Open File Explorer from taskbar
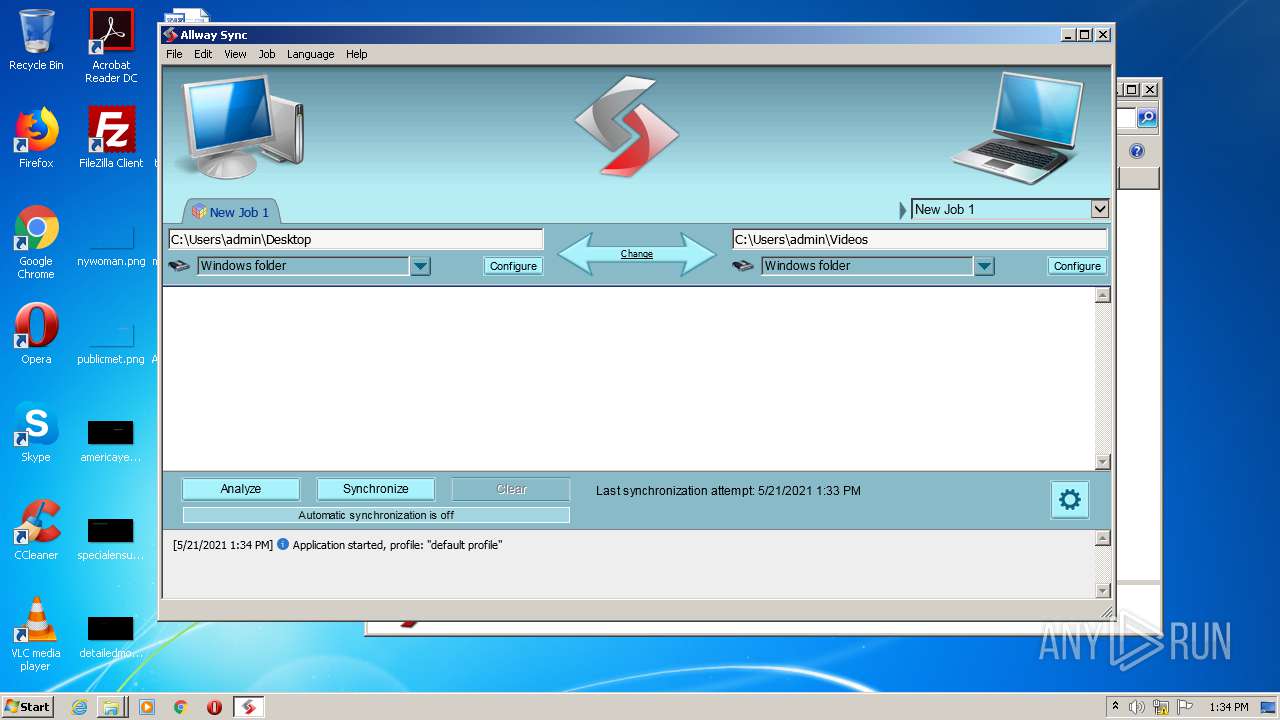The height and width of the screenshot is (720, 1280). pyautogui.click(x=111, y=707)
